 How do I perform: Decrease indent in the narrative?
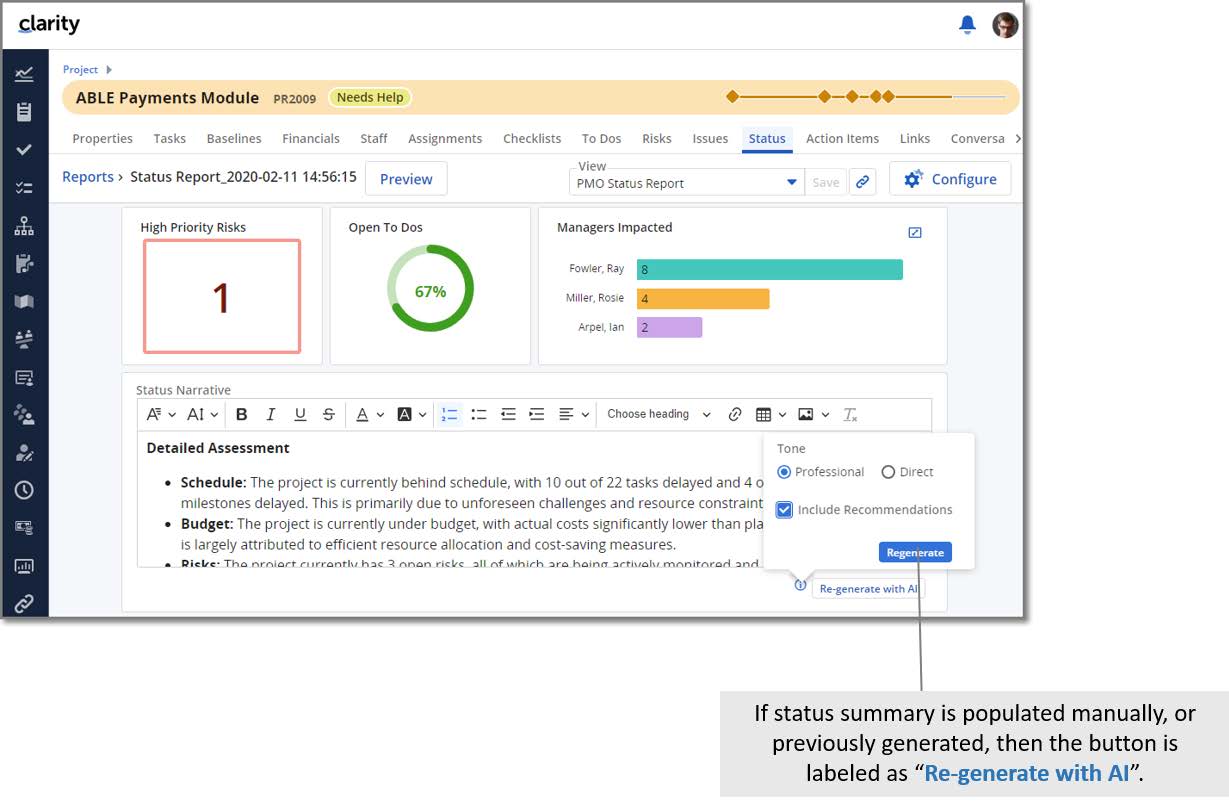pyautogui.click(x=508, y=414)
